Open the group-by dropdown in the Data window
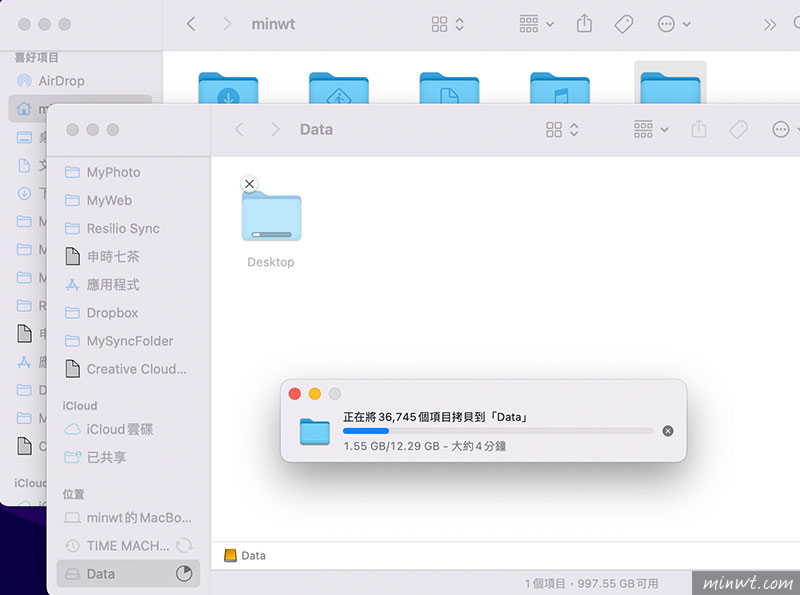Viewport: 800px width, 595px height. click(x=651, y=129)
